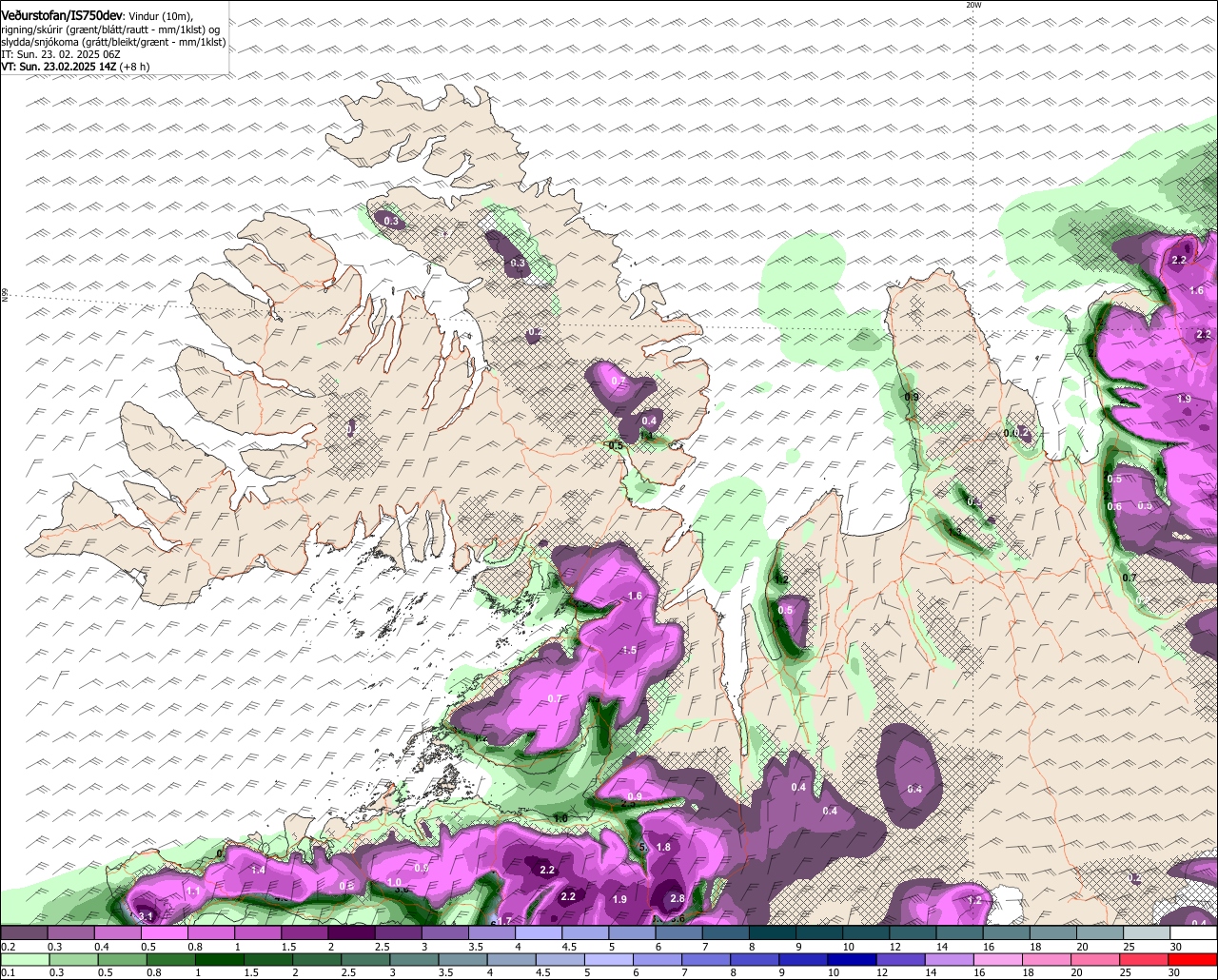Click the 3.1 snowfall value on the map
This screenshot has height=980, width=1218.
[x=146, y=916]
